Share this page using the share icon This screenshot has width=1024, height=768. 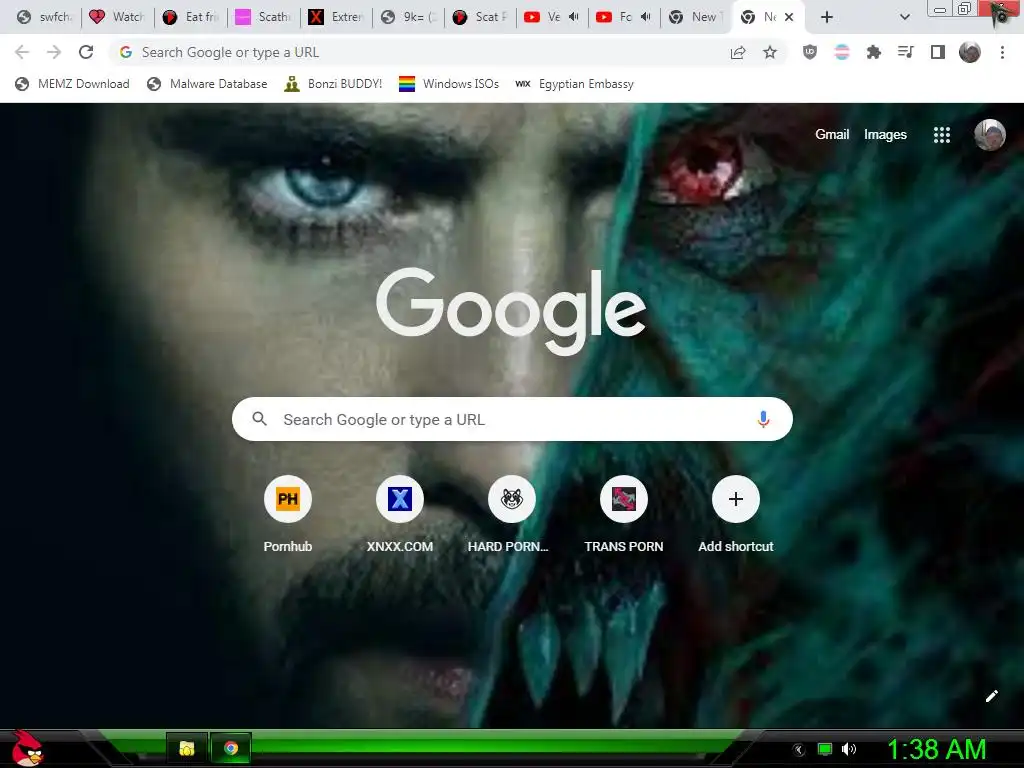pyautogui.click(x=738, y=52)
